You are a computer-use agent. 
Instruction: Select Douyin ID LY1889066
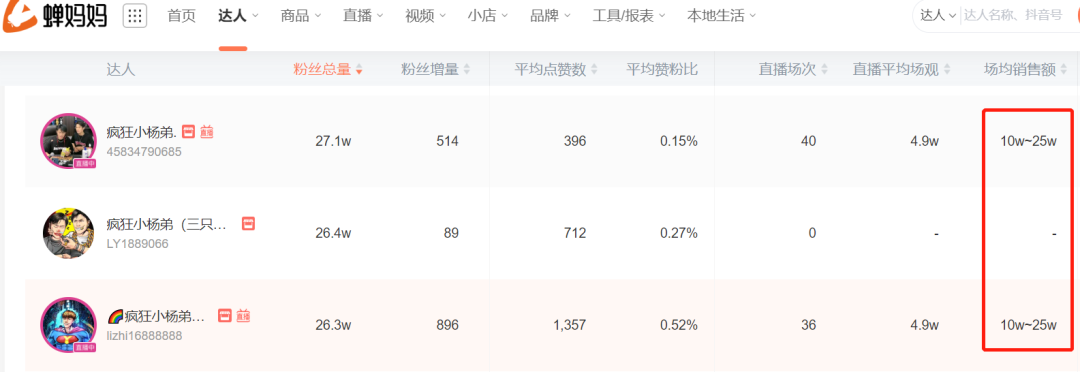pyautogui.click(x=137, y=244)
